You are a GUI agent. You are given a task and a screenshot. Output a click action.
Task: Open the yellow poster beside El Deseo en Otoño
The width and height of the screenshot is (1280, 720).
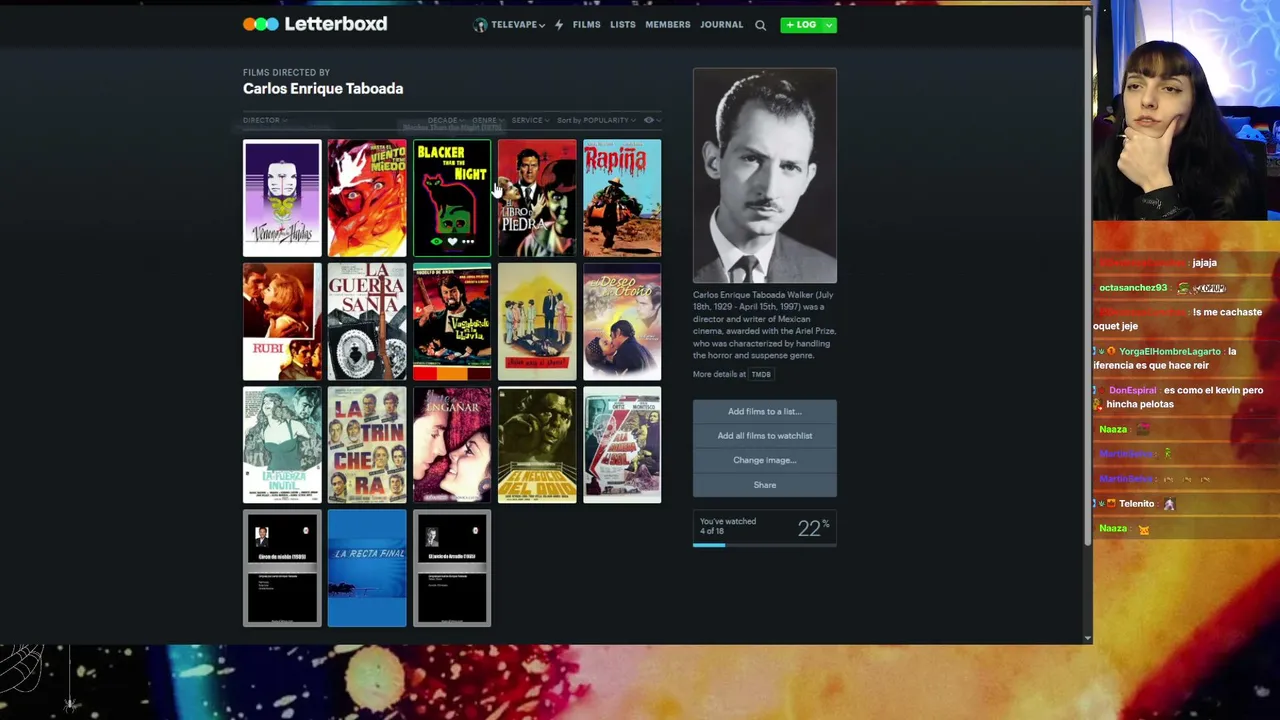pyautogui.click(x=537, y=322)
